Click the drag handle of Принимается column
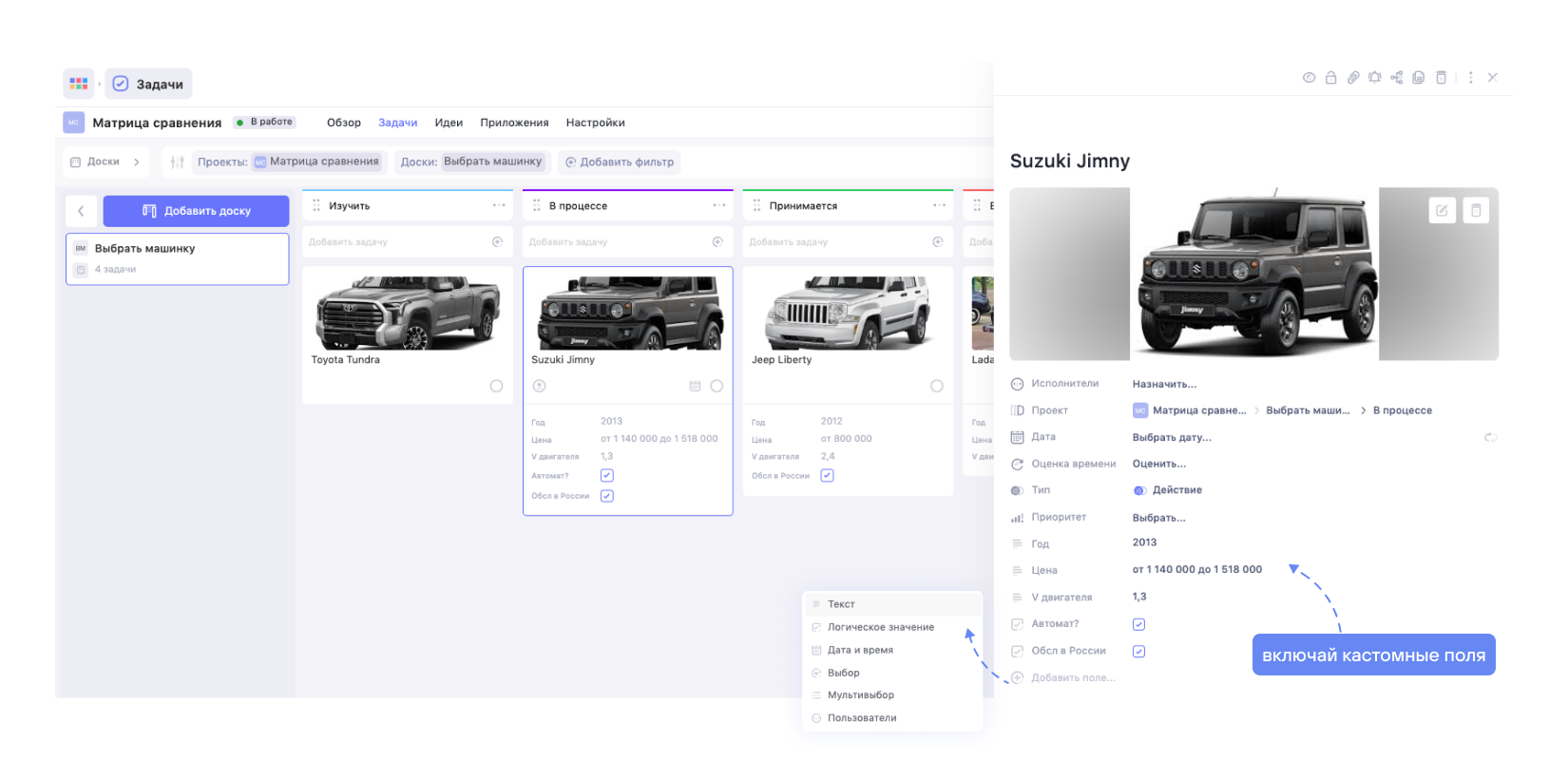The image size is (1568, 760). coord(757,205)
